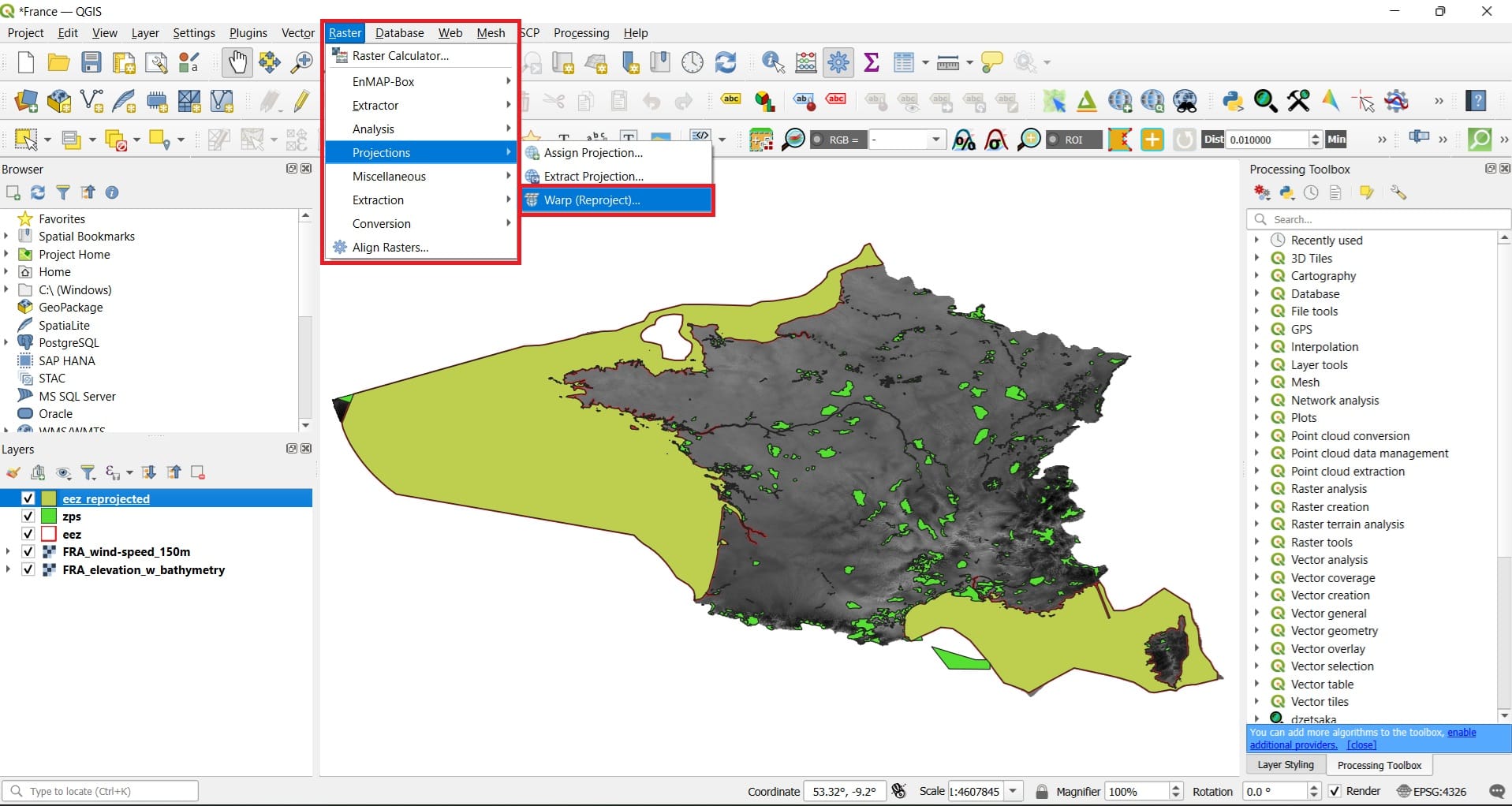Click the Zoom In magnifier tool
The height and width of the screenshot is (806, 1512).
[302, 62]
